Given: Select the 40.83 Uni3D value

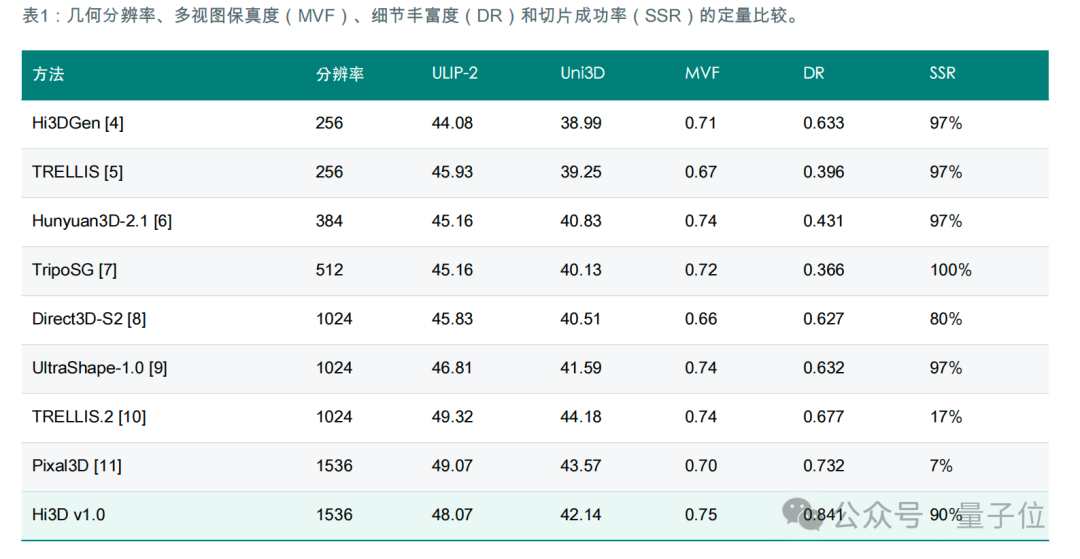Looking at the screenshot, I should [581, 221].
